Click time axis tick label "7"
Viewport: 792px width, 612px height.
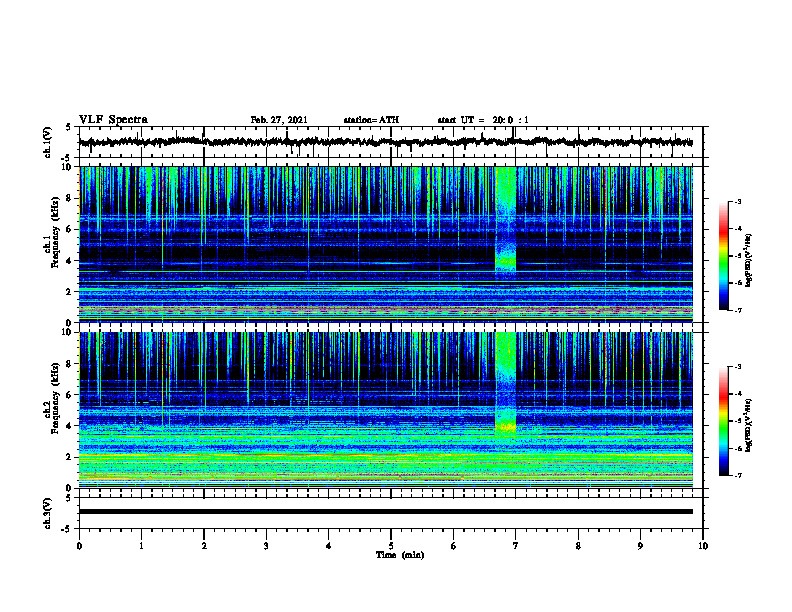pos(516,546)
